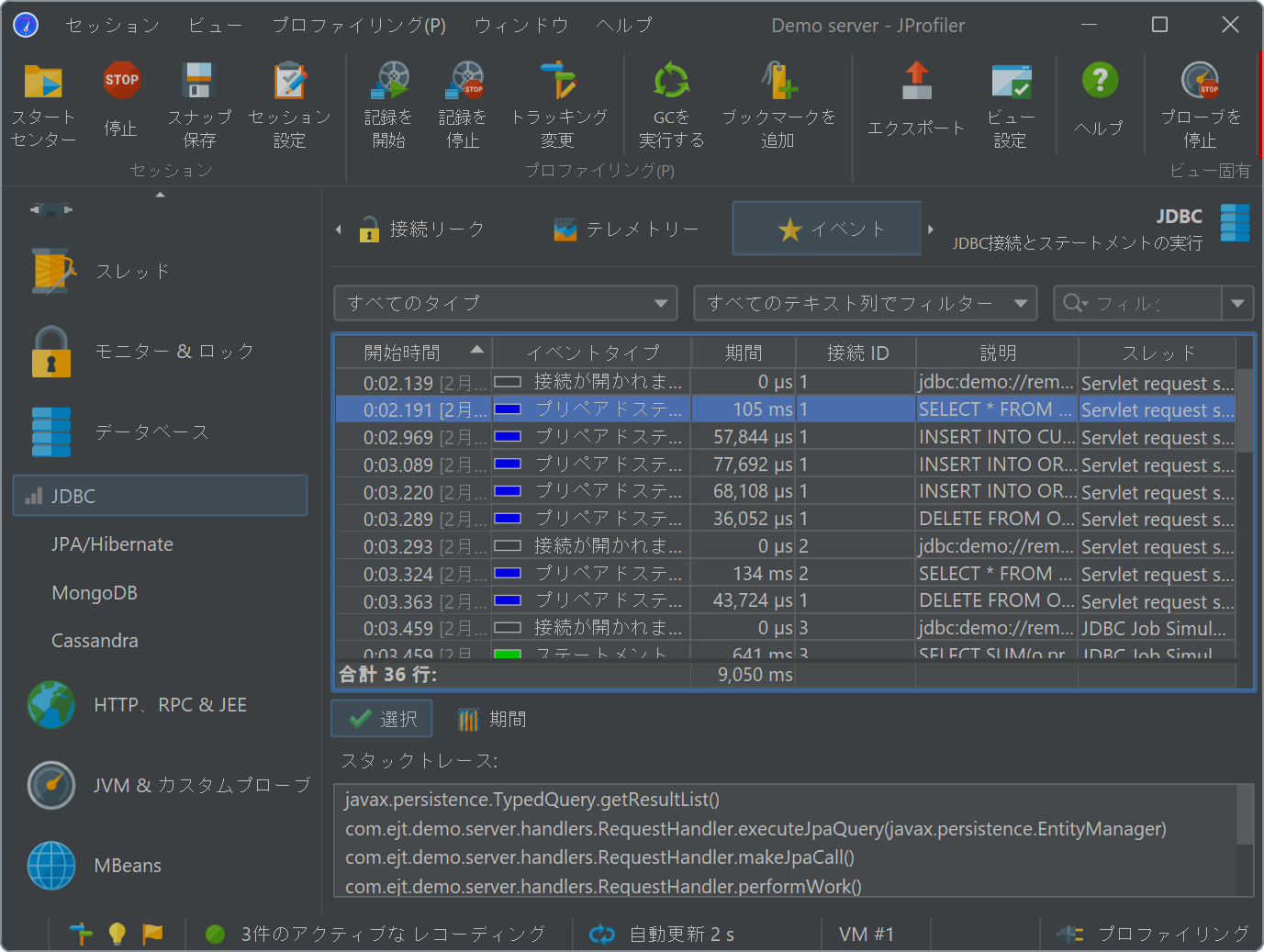The height and width of the screenshot is (952, 1264).
Task: Open the すべてのタイプ dropdown
Action: (x=506, y=303)
